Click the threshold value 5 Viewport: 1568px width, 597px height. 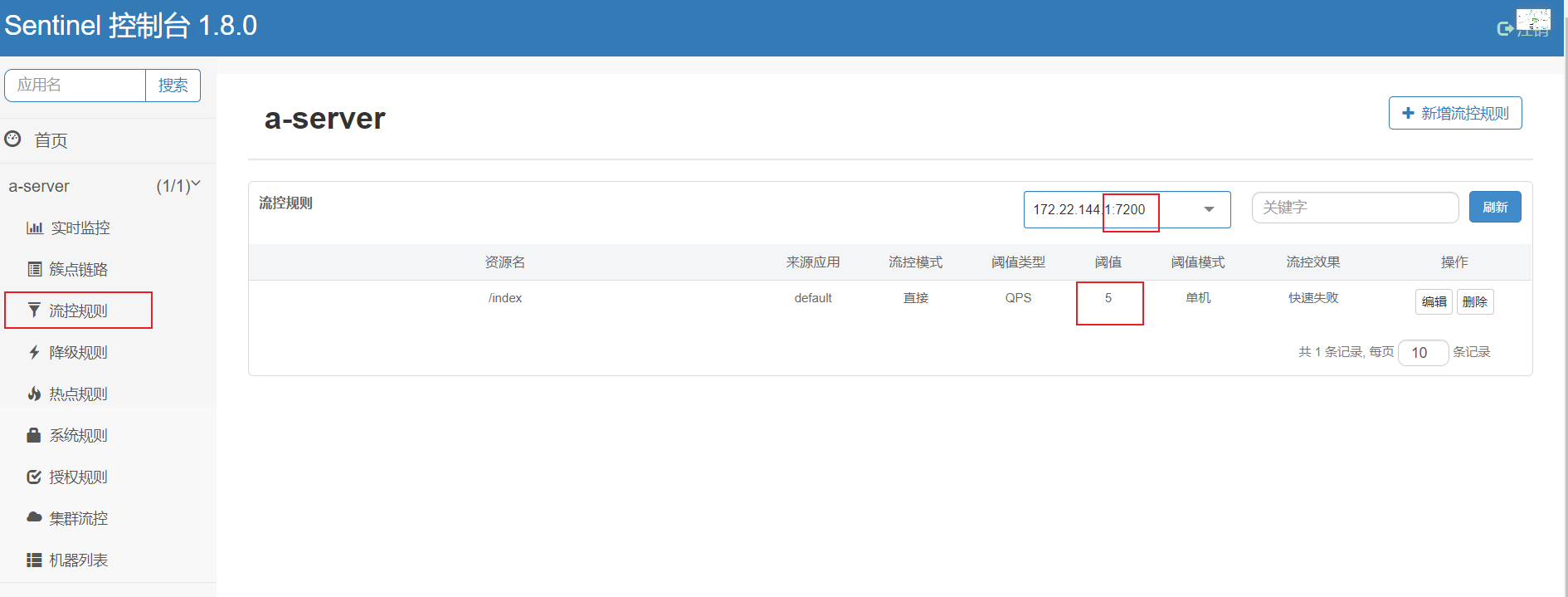click(x=1108, y=298)
